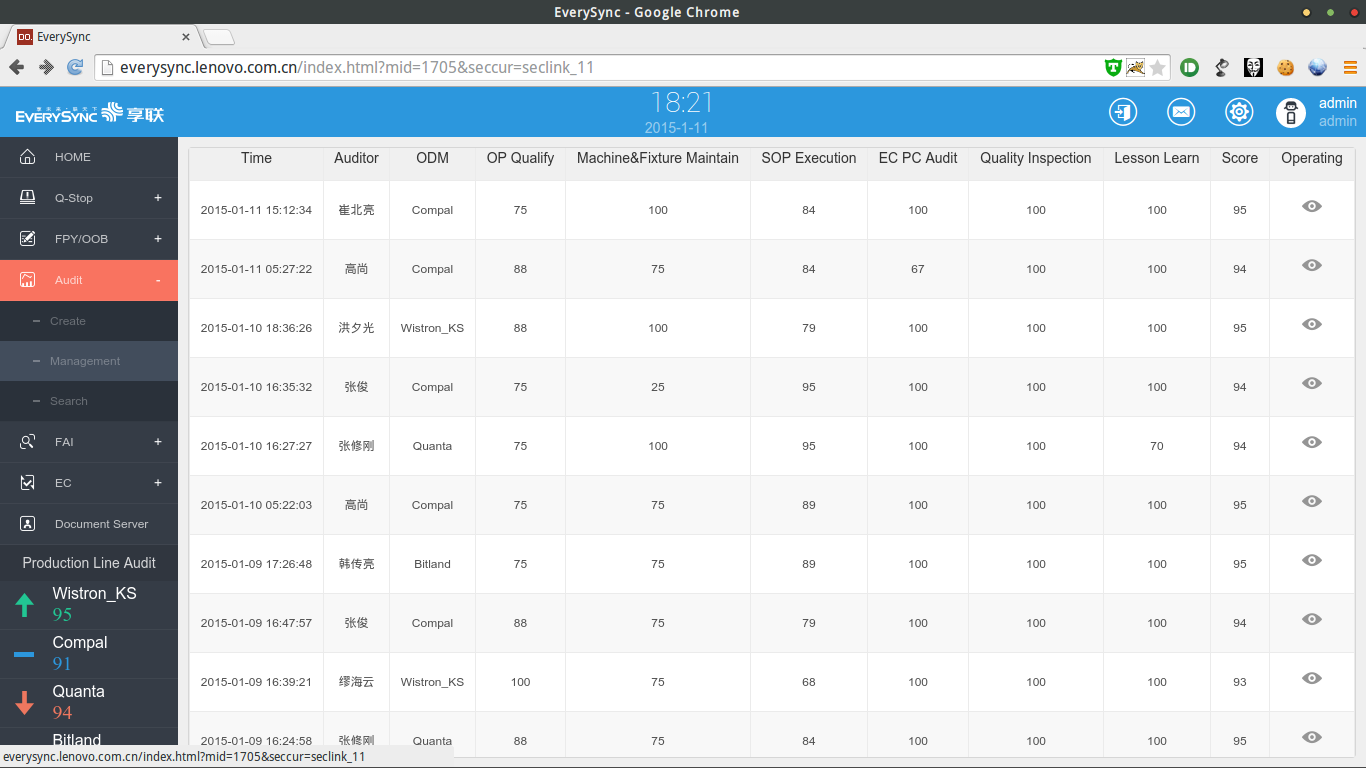Click the admin username in header

(1338, 103)
